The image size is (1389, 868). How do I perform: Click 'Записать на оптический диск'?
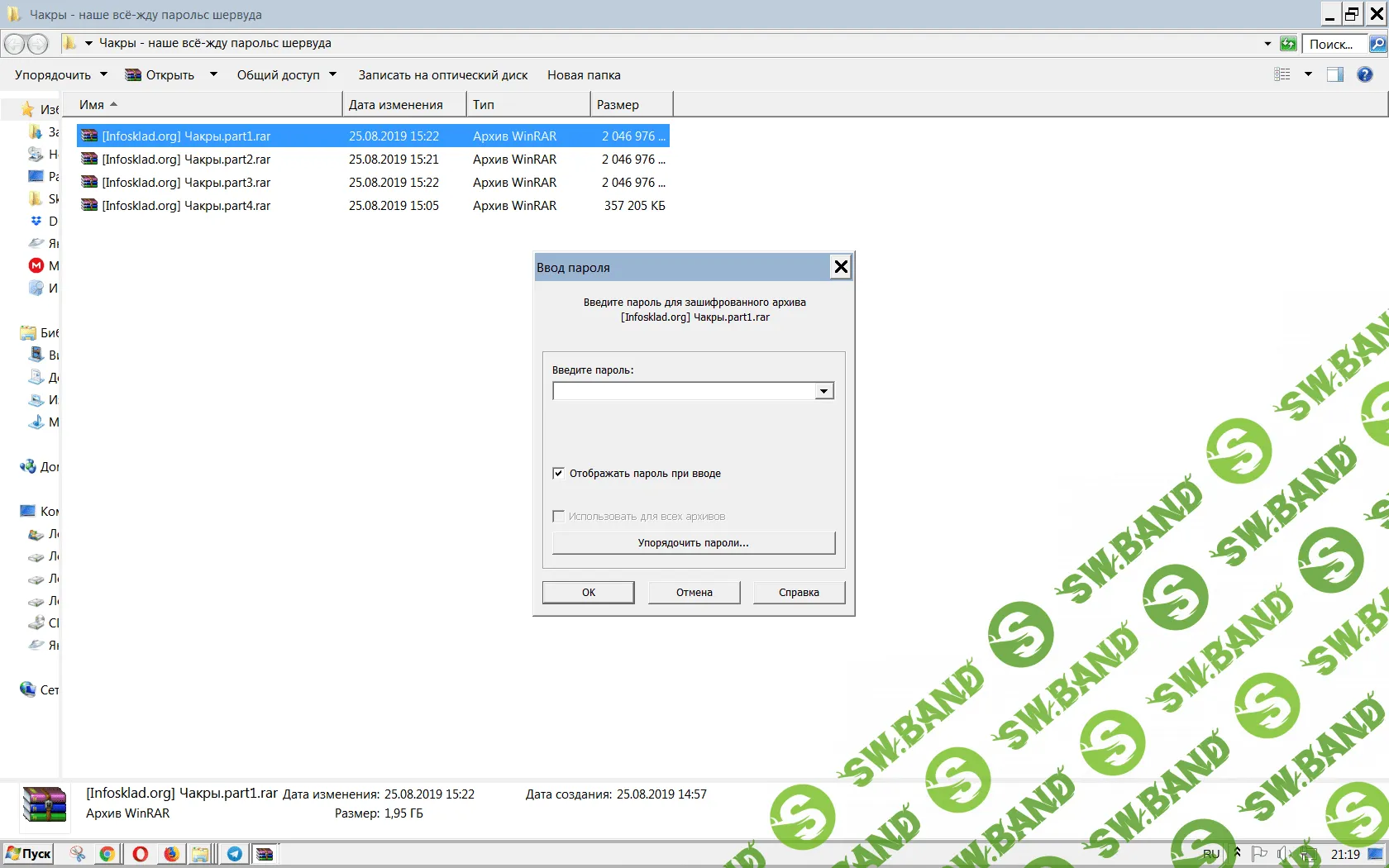click(442, 75)
